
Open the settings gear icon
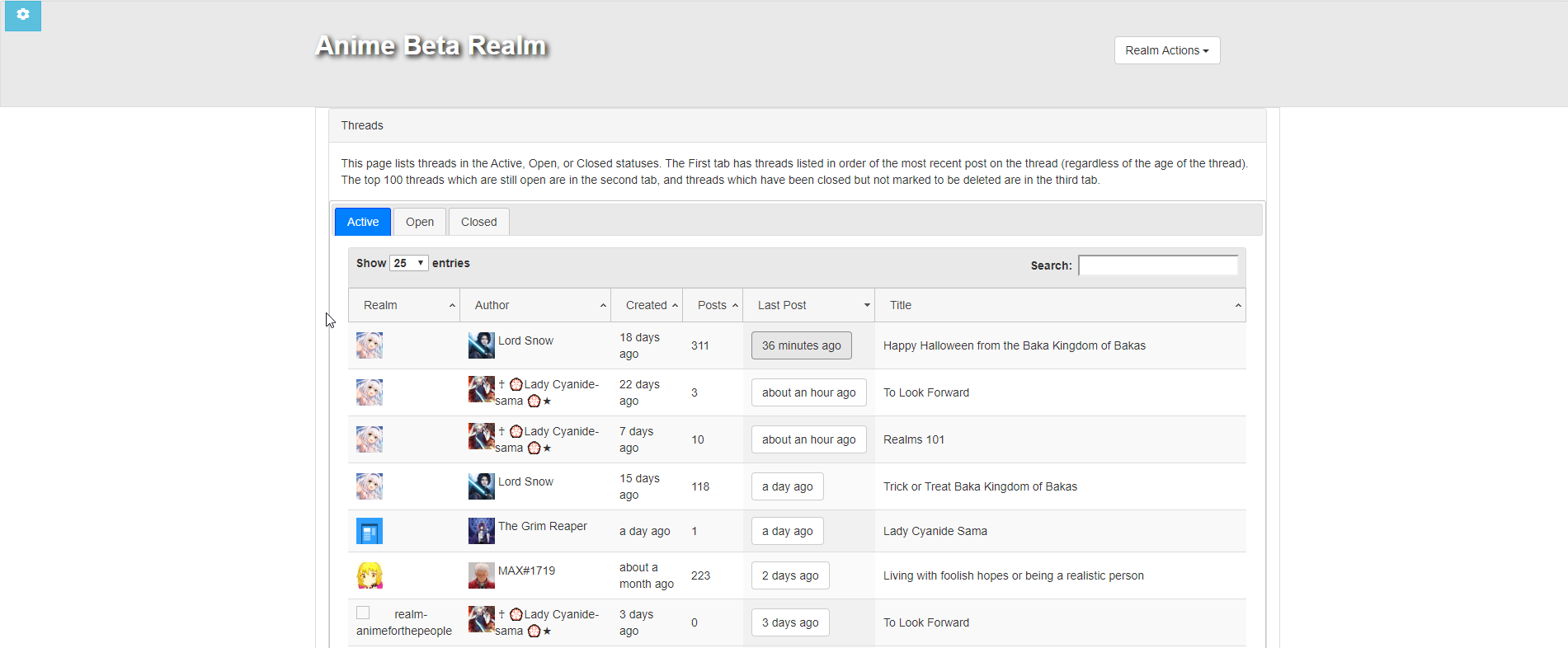coord(23,15)
